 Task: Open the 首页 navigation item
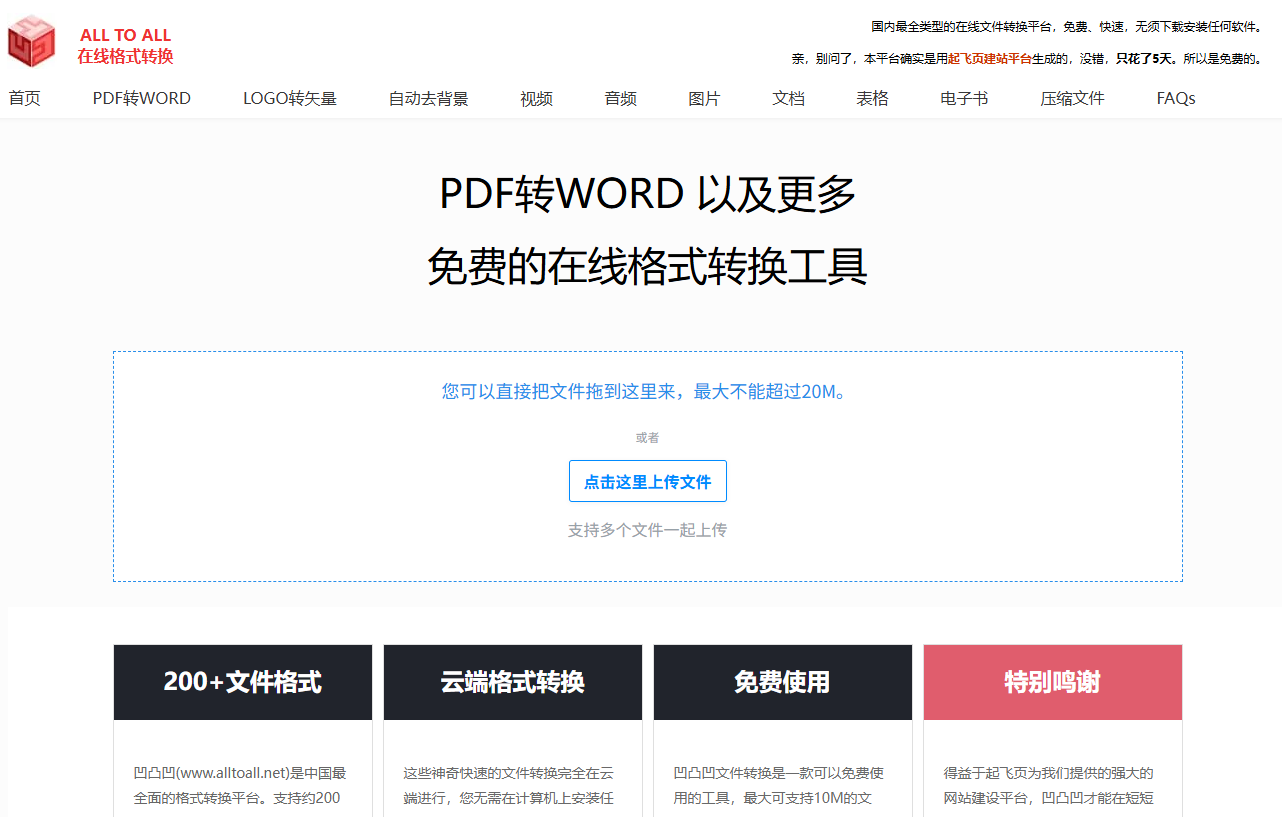coord(24,98)
